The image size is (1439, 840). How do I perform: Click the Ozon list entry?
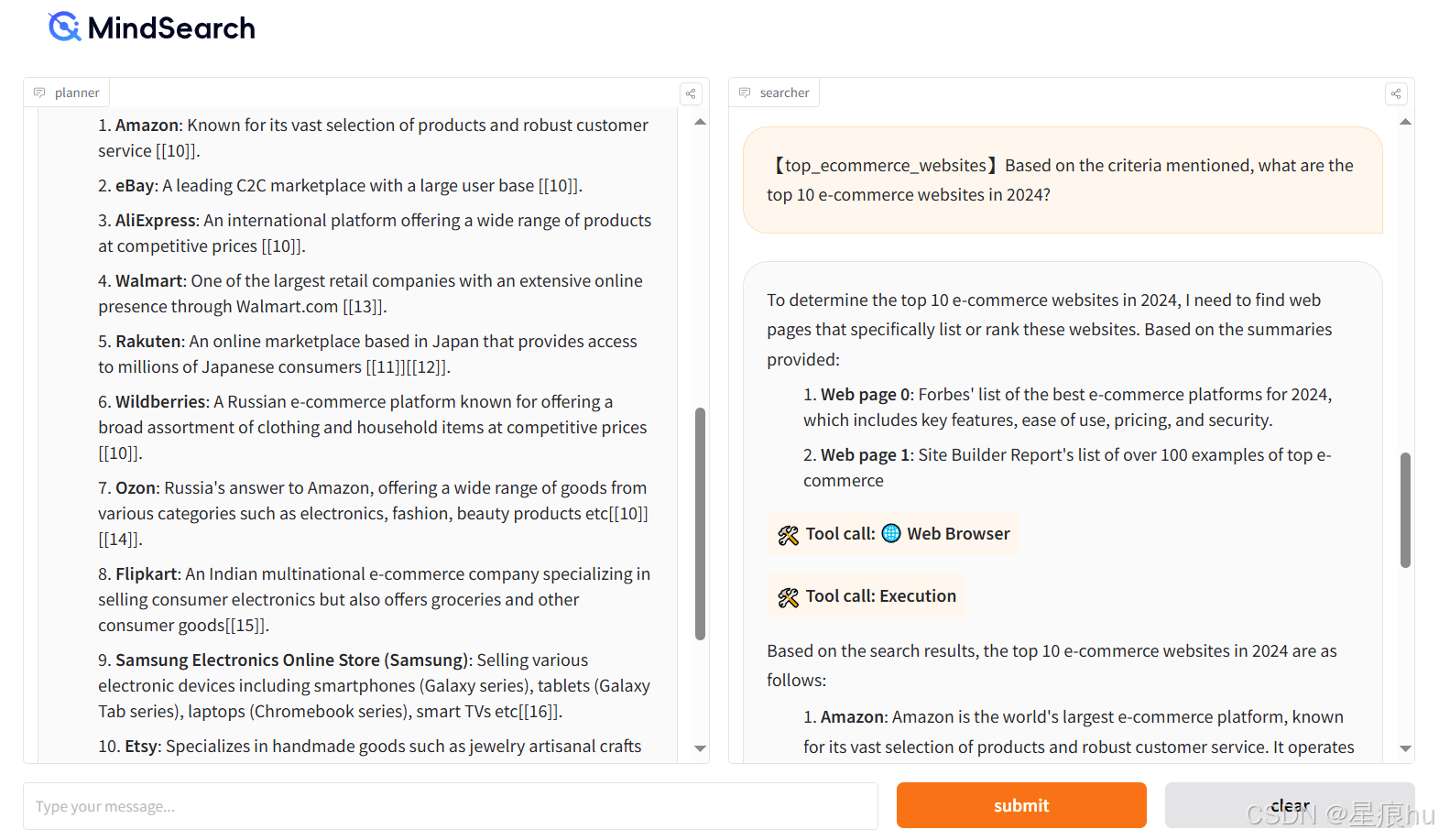coord(374,513)
